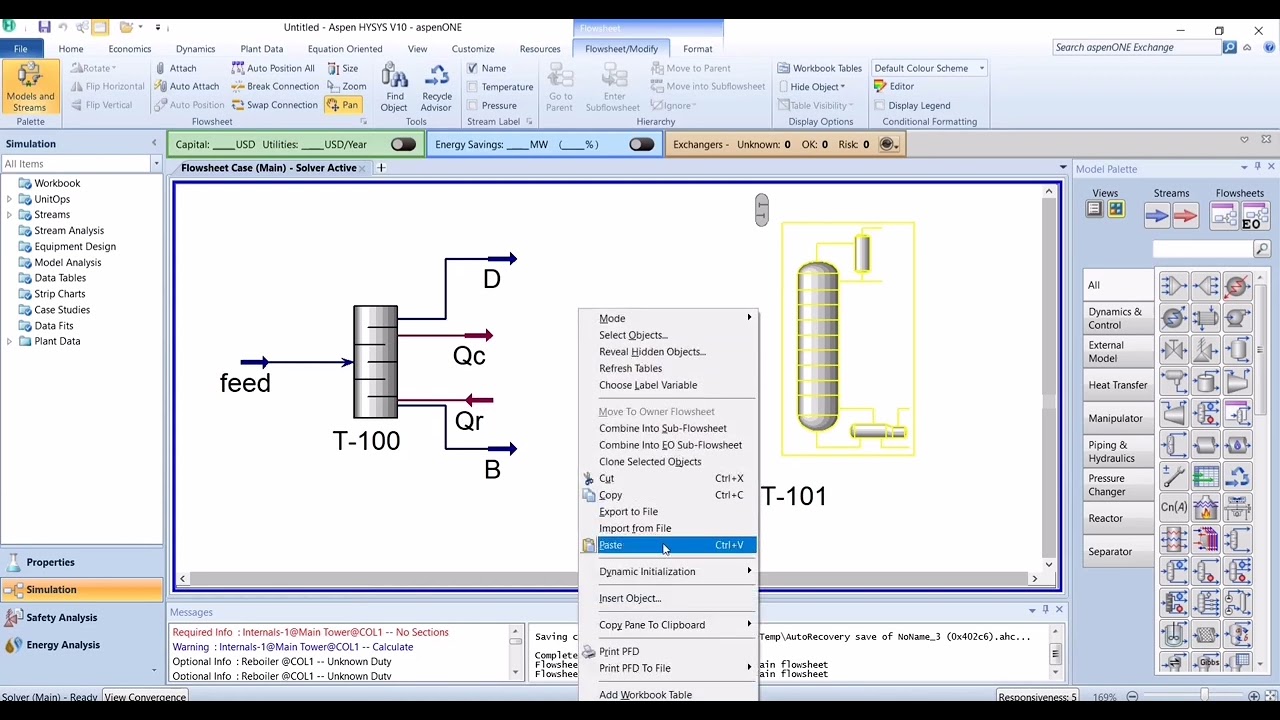Switch palette to icon grid view
Viewport: 1280px width, 720px height.
point(1116,209)
